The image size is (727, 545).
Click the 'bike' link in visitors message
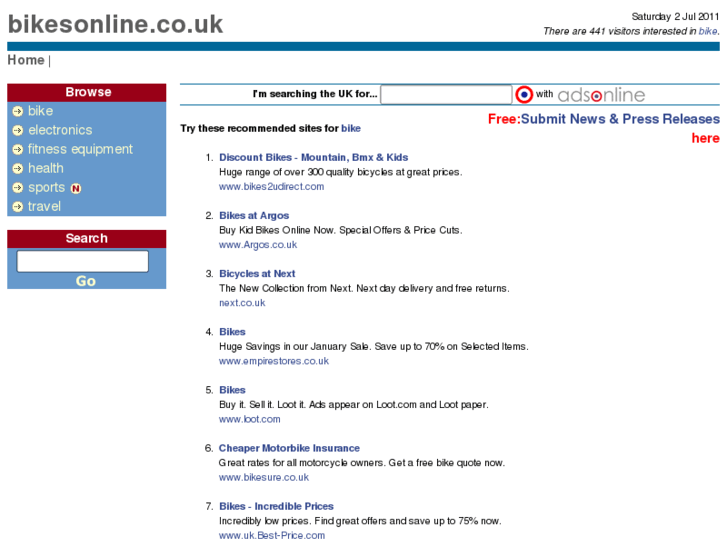point(708,31)
